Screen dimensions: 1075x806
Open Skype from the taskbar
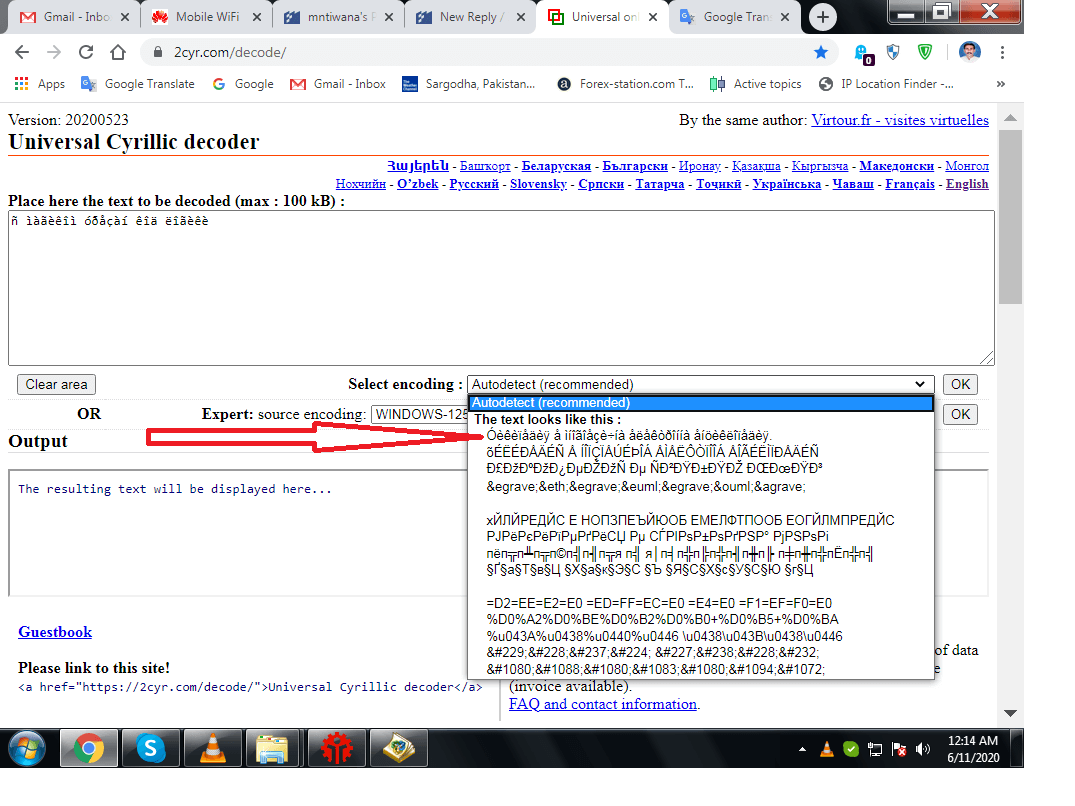(x=150, y=748)
